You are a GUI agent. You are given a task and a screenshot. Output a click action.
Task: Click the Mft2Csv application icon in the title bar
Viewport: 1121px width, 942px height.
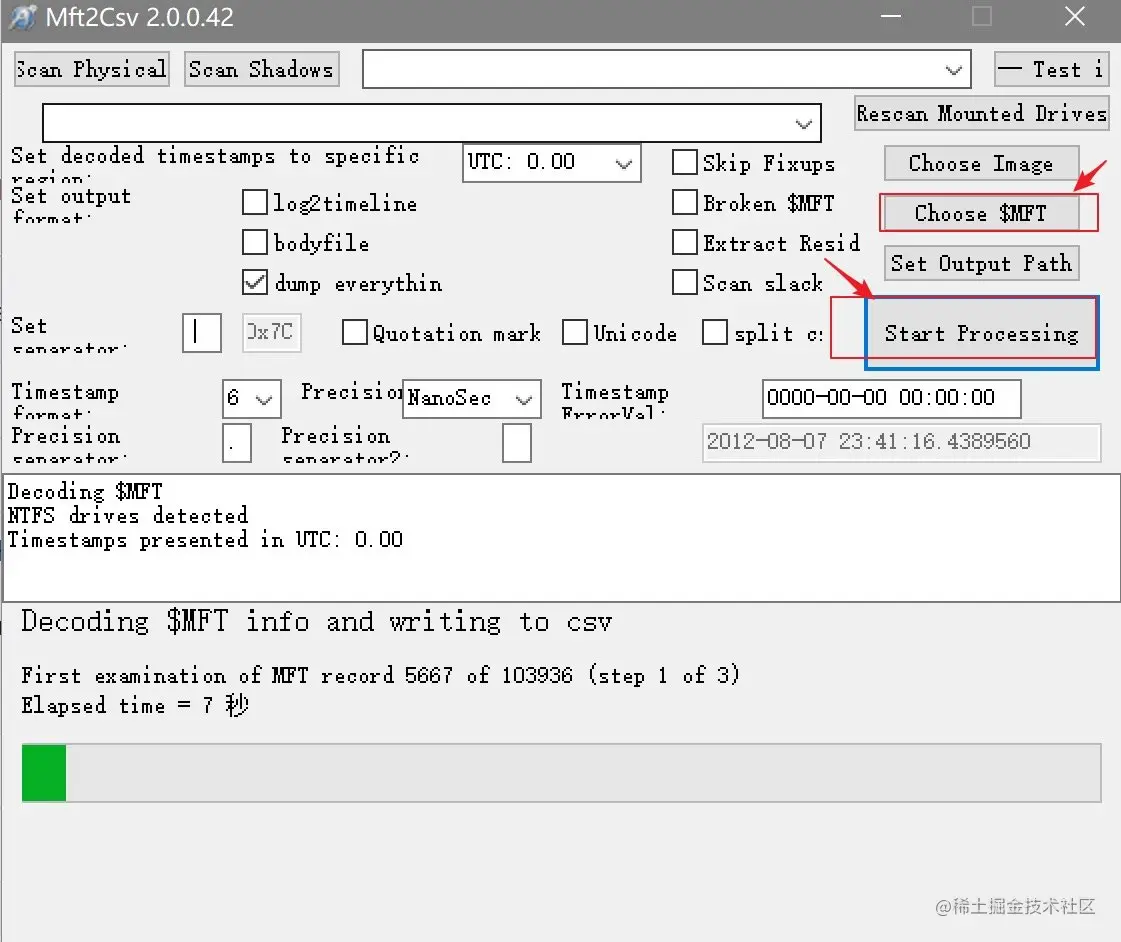click(21, 17)
